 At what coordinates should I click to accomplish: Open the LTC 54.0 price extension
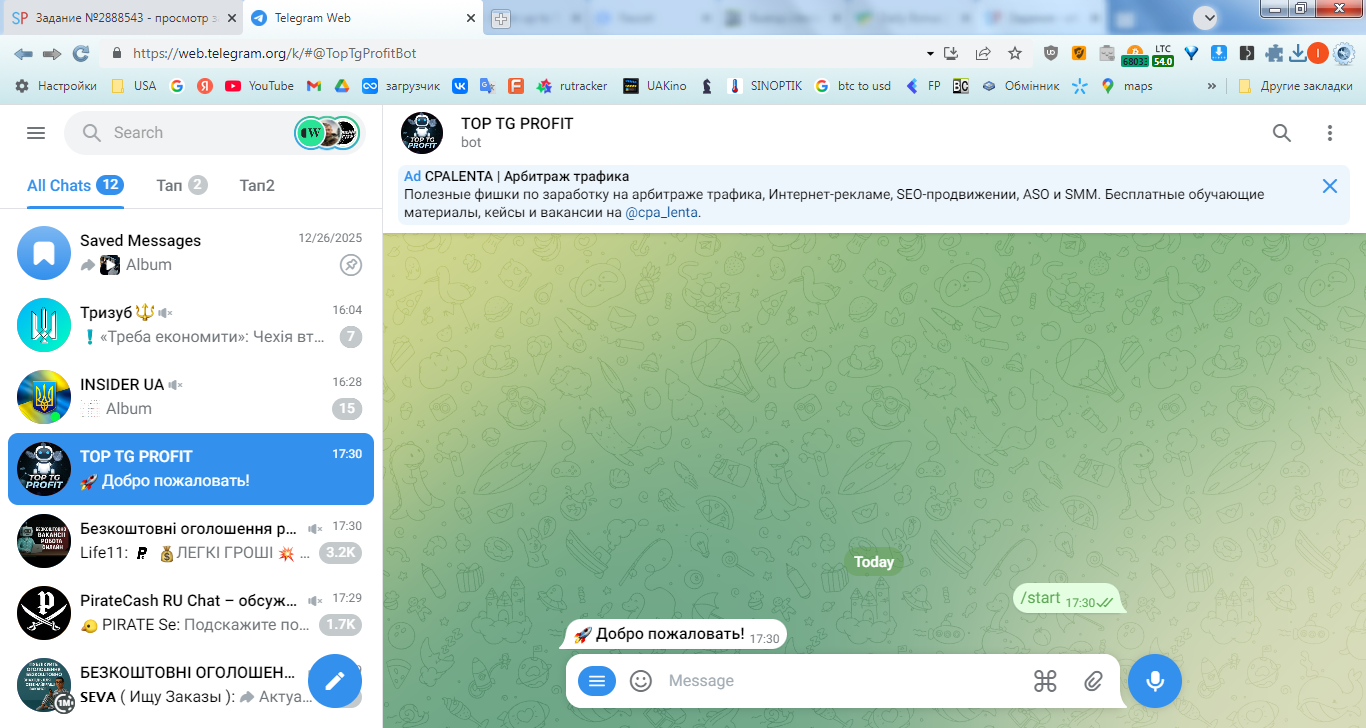[1163, 54]
